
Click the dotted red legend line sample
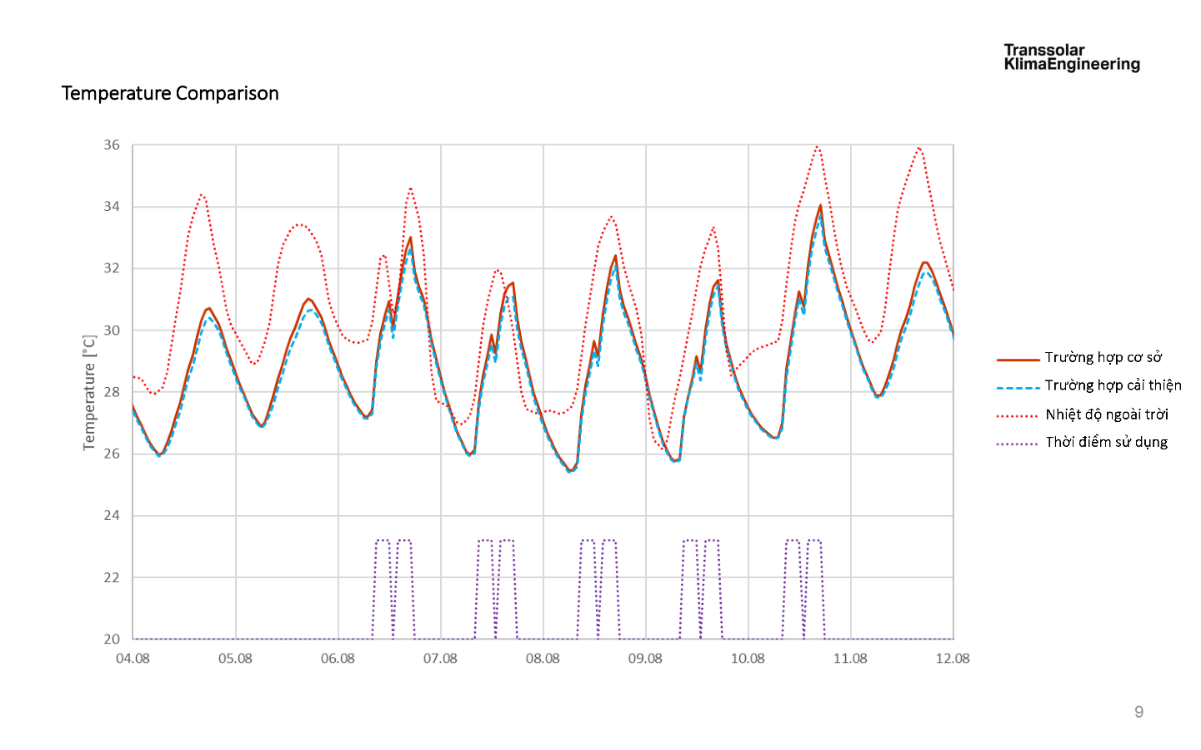(1018, 415)
